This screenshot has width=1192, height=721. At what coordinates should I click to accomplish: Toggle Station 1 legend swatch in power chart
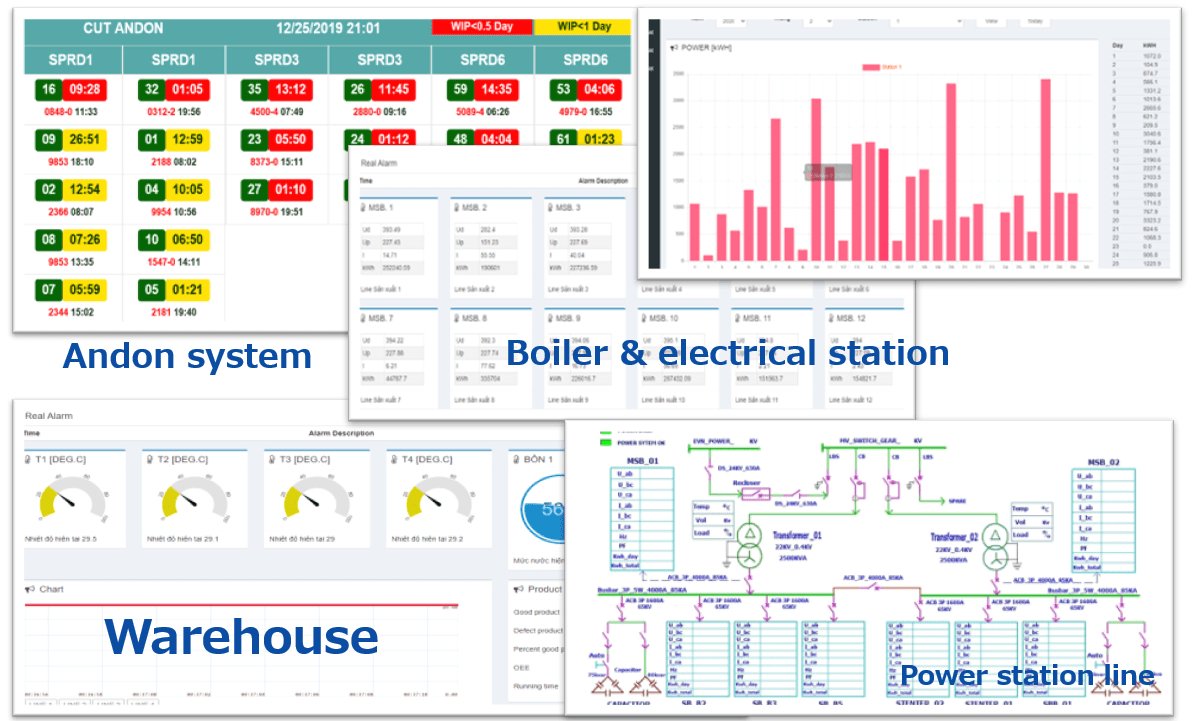click(x=870, y=67)
